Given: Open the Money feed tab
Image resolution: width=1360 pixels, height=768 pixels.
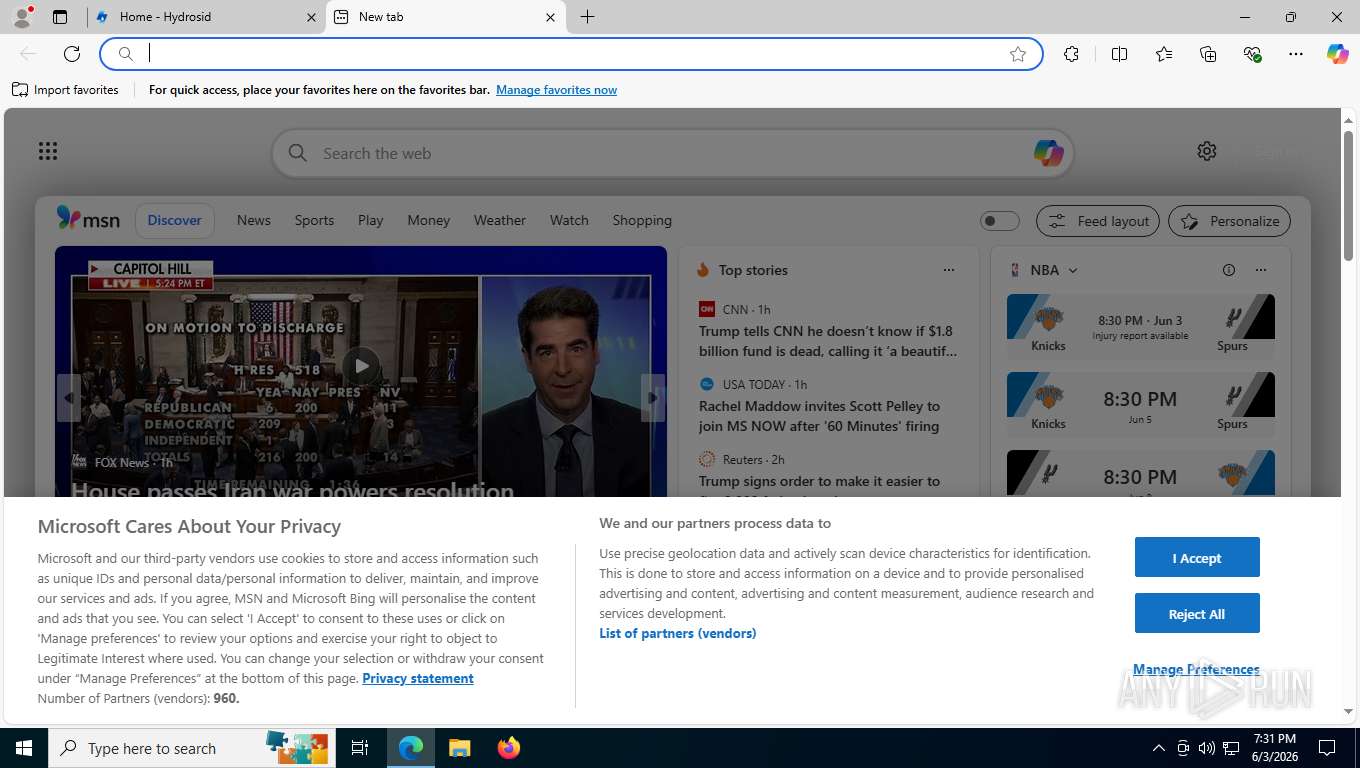Looking at the screenshot, I should pos(429,220).
